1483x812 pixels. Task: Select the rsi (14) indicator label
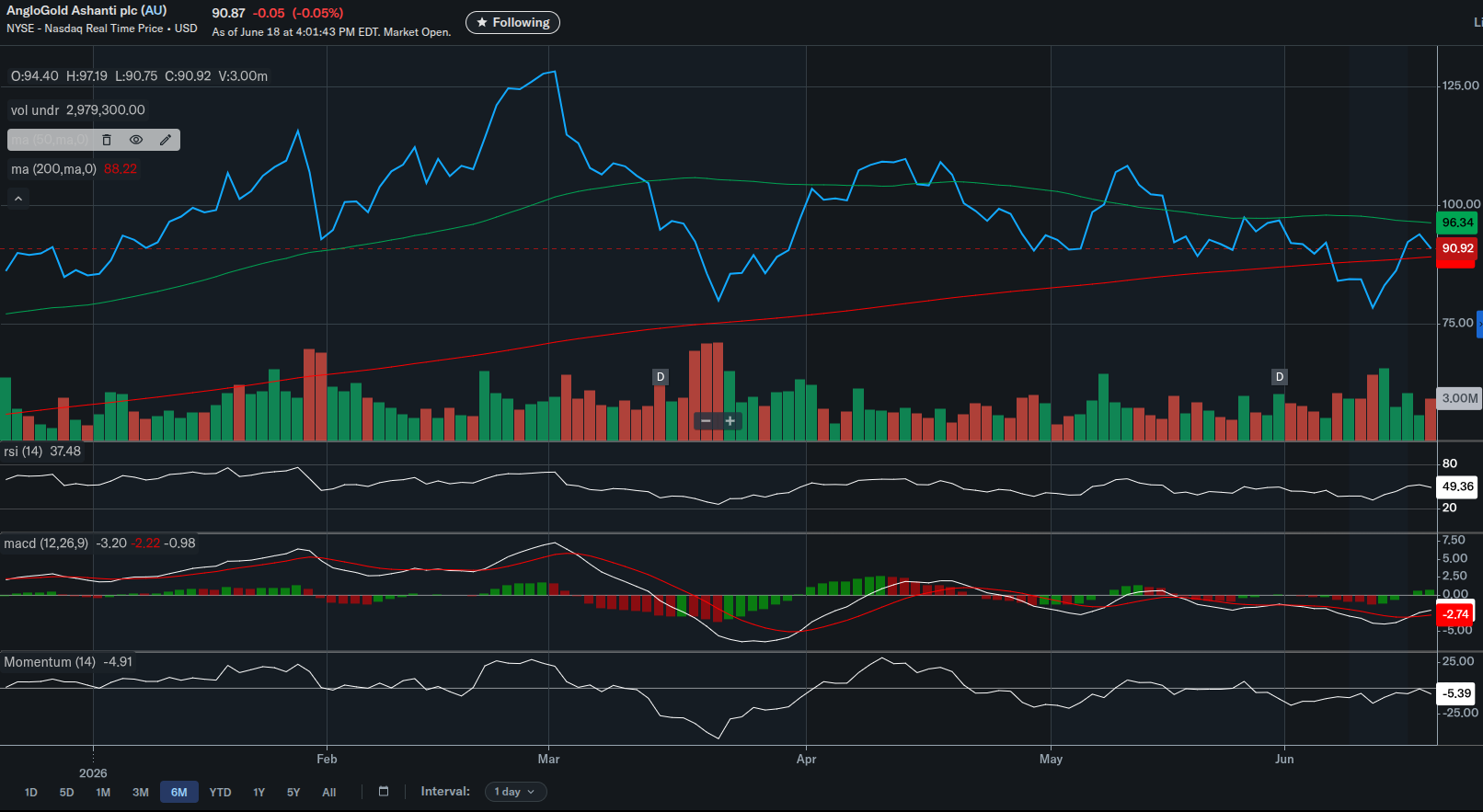pos(23,452)
